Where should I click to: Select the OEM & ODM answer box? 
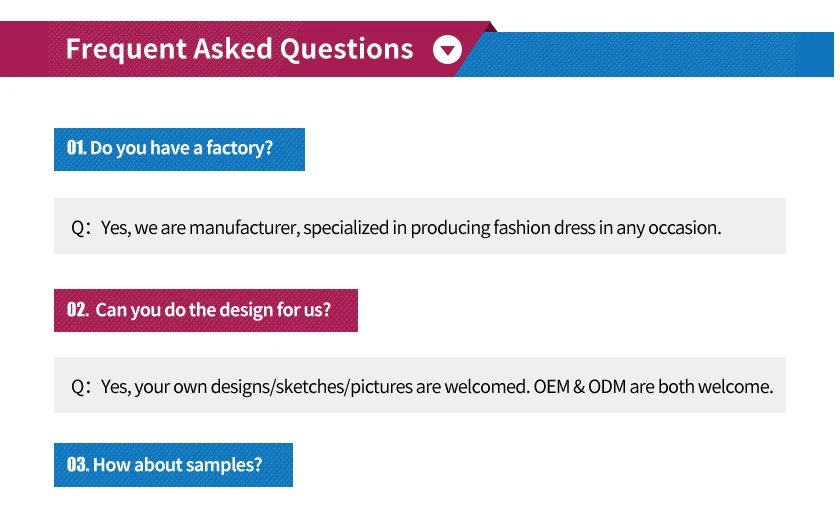click(x=420, y=385)
